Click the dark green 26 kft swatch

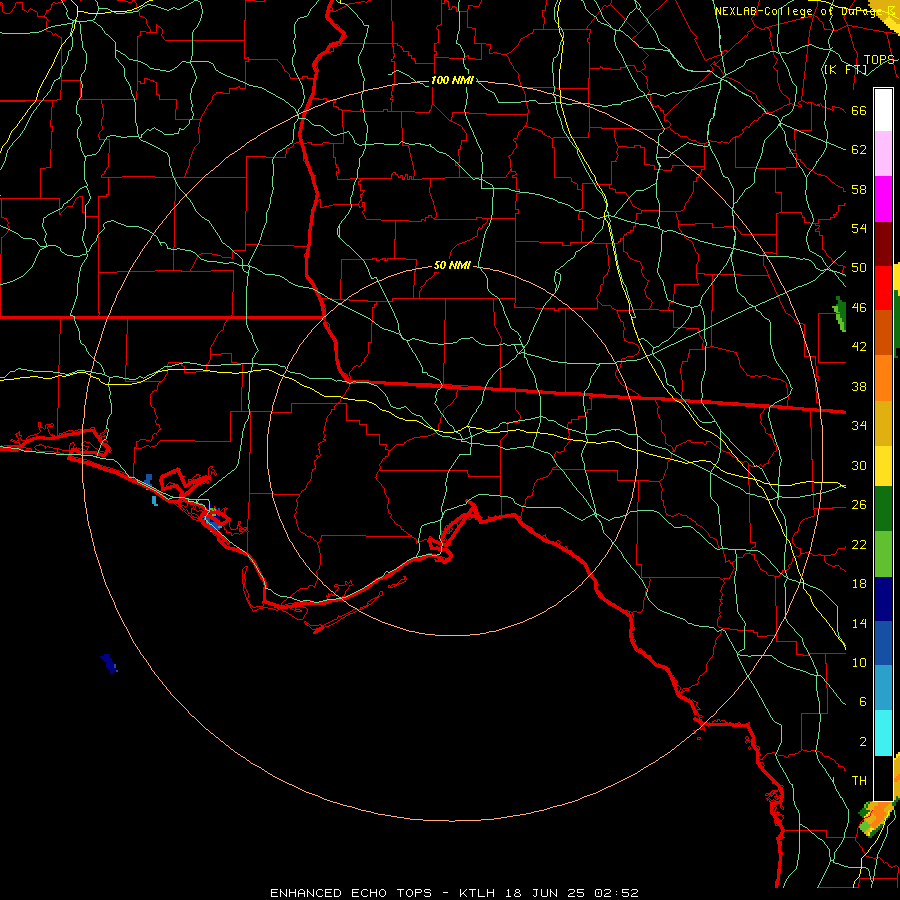pos(883,509)
